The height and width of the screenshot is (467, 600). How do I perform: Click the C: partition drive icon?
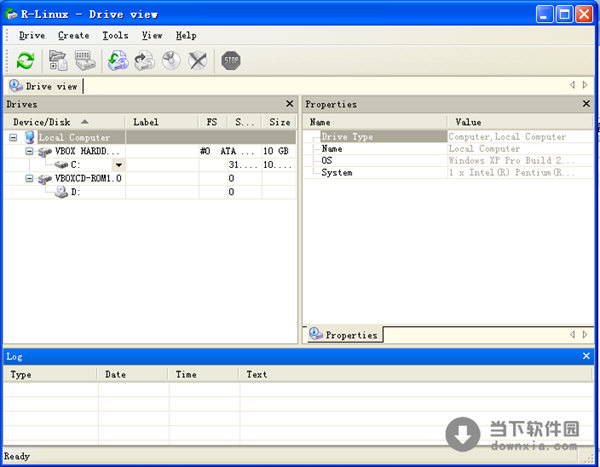pyautogui.click(x=61, y=165)
